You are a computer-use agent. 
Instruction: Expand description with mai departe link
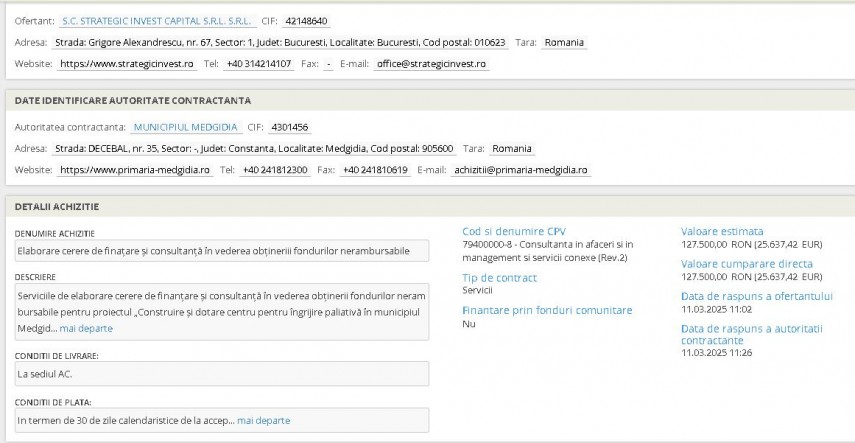(86, 328)
